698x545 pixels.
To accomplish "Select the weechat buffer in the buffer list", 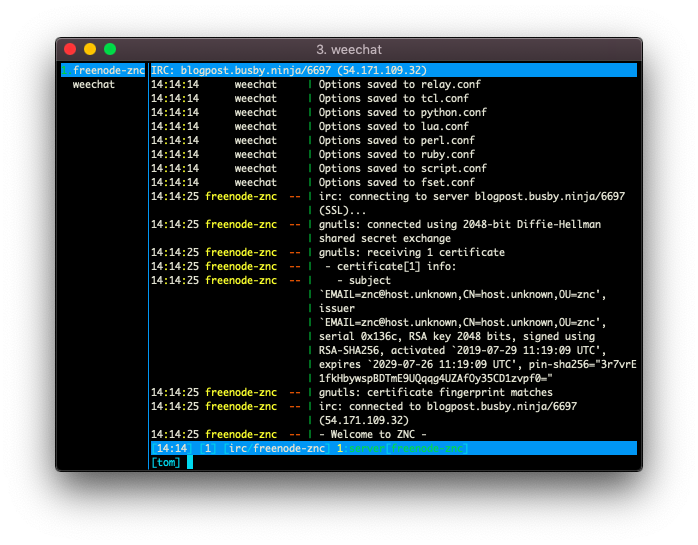I will (93, 85).
